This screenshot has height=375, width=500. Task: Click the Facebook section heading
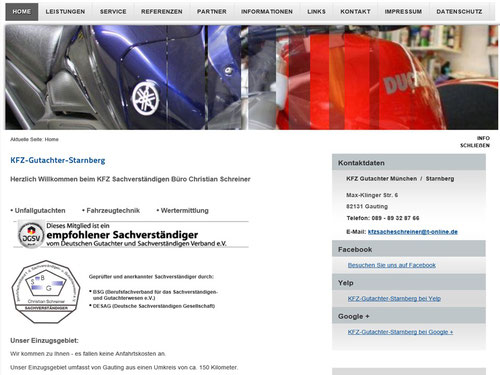point(409,249)
